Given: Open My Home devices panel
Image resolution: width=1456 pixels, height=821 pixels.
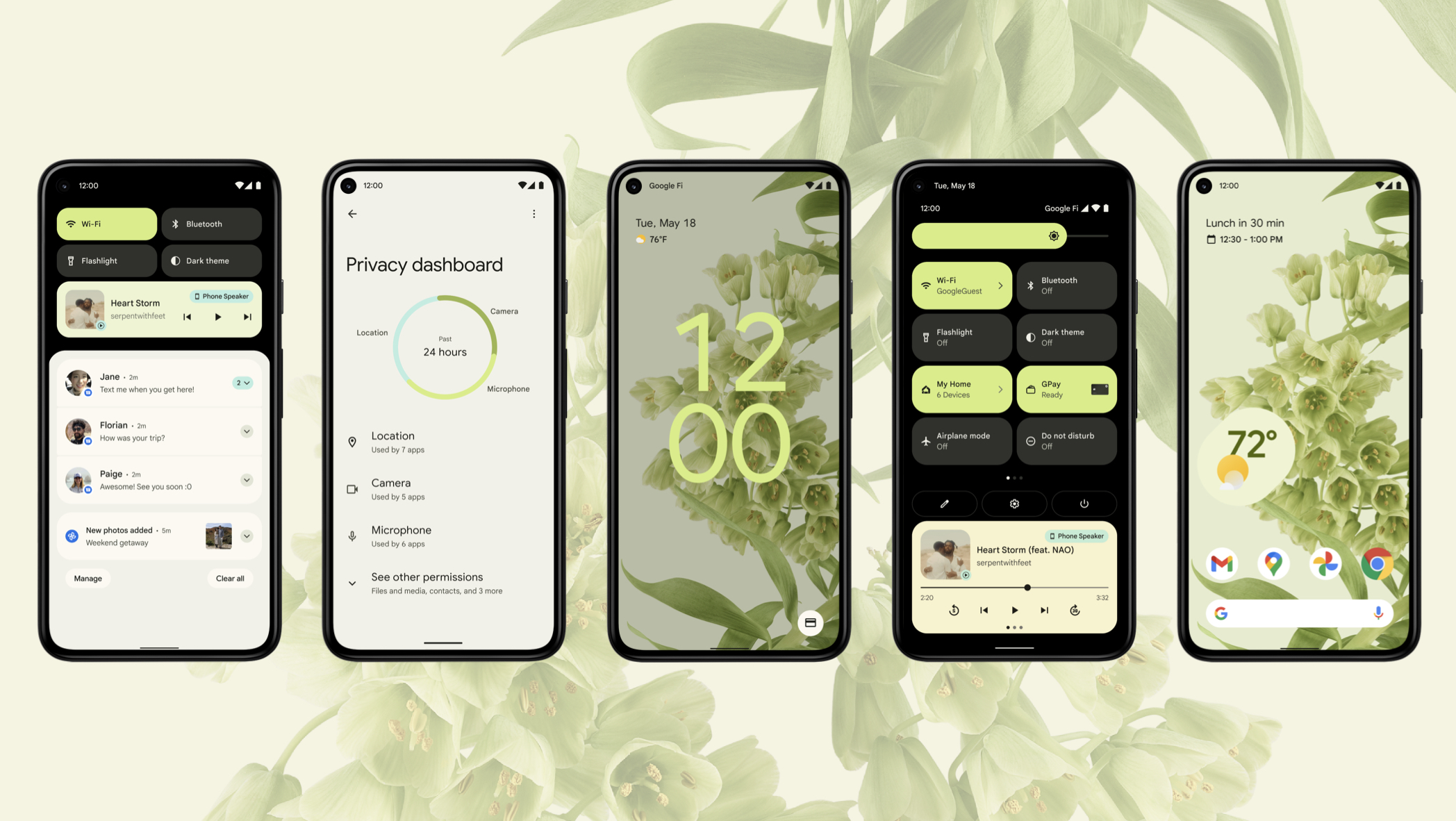Looking at the screenshot, I should tap(959, 393).
